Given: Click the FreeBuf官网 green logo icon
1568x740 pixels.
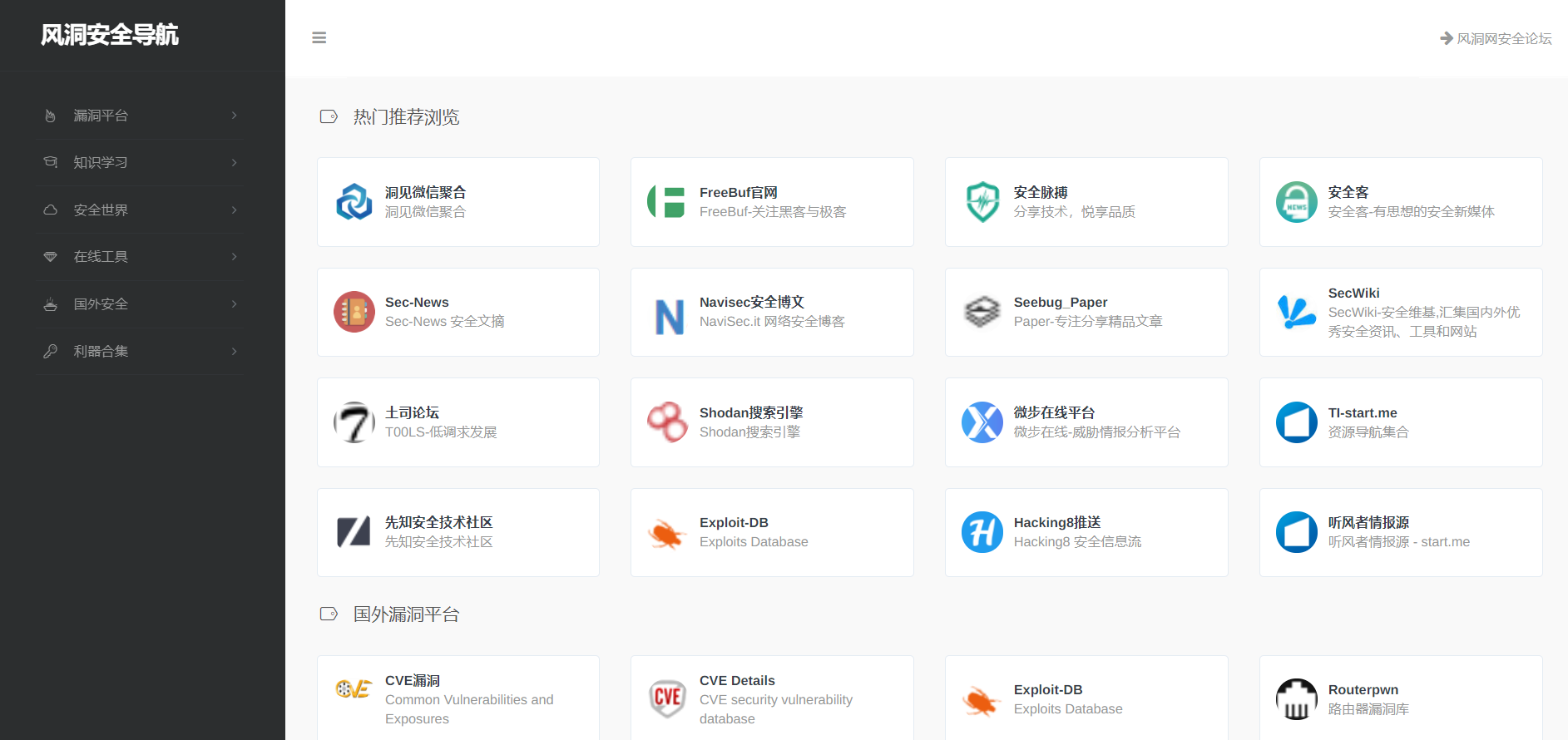Looking at the screenshot, I should [667, 201].
